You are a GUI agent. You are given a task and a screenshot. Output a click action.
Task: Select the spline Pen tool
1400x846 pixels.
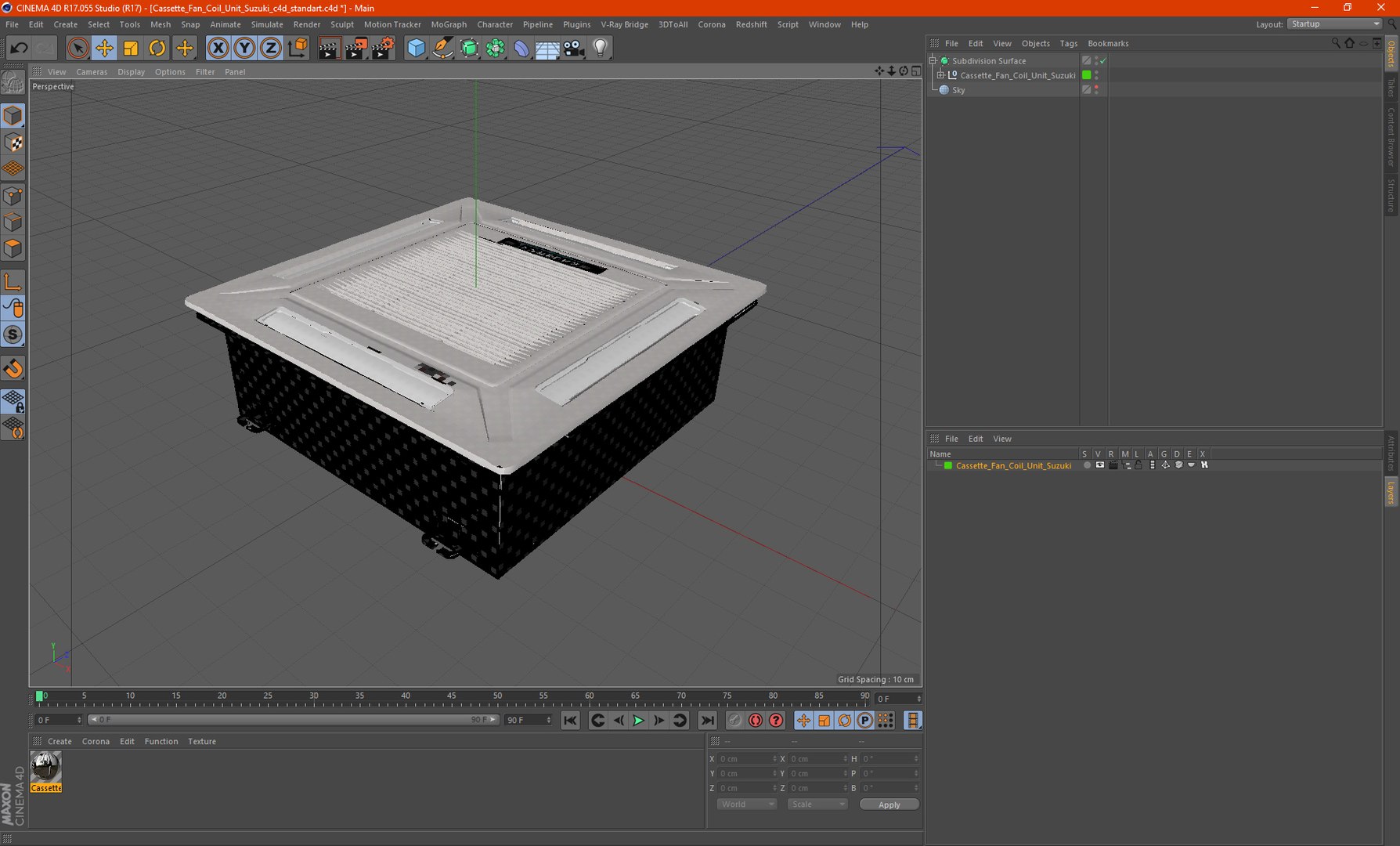click(x=442, y=49)
